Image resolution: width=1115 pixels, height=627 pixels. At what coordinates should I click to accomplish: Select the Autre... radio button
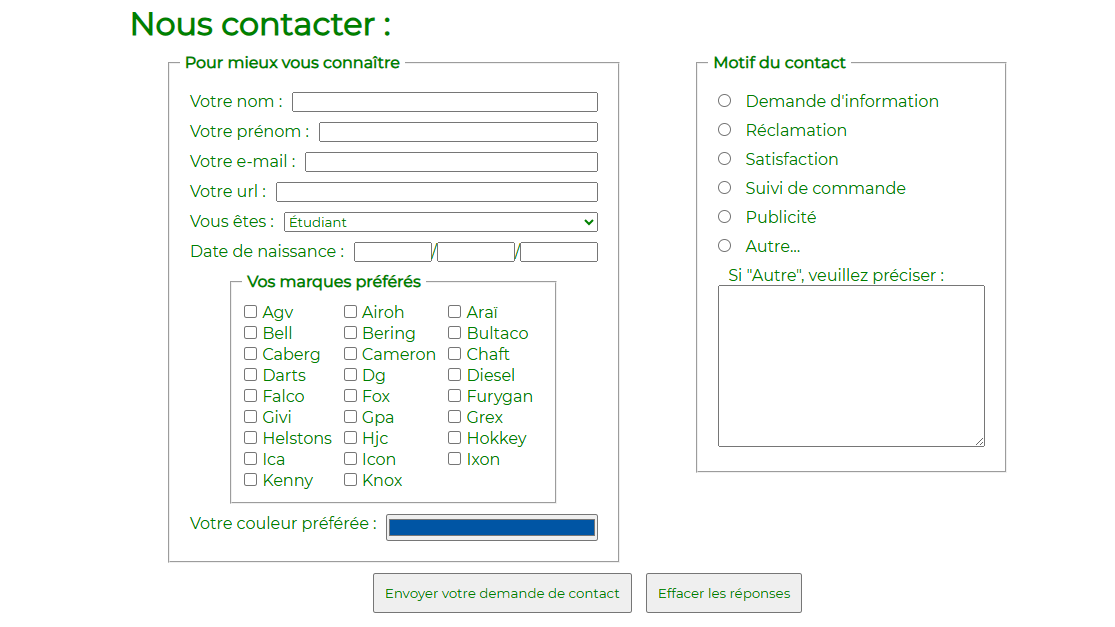(x=724, y=245)
